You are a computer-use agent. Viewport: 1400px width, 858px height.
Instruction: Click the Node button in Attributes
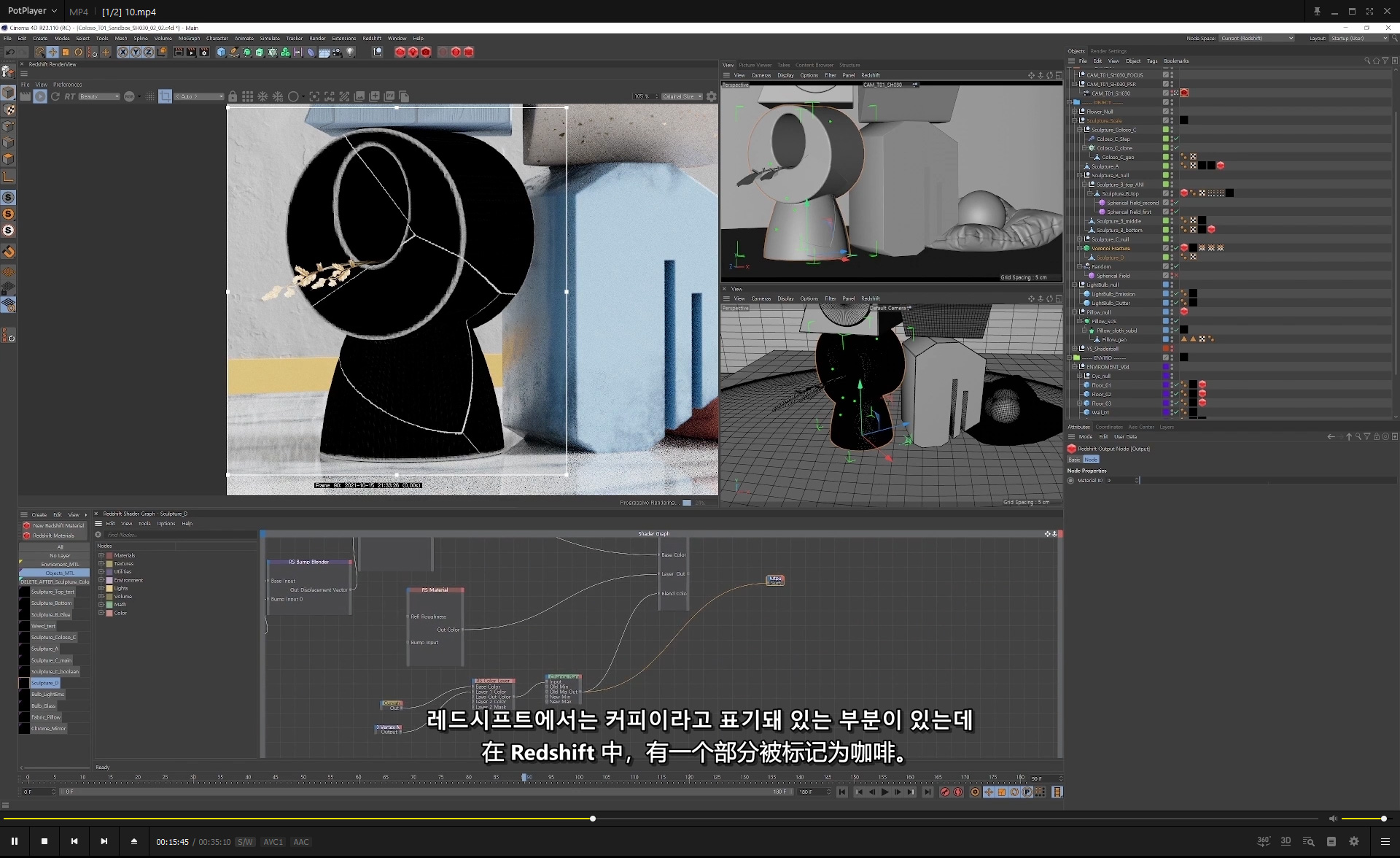click(x=1091, y=460)
